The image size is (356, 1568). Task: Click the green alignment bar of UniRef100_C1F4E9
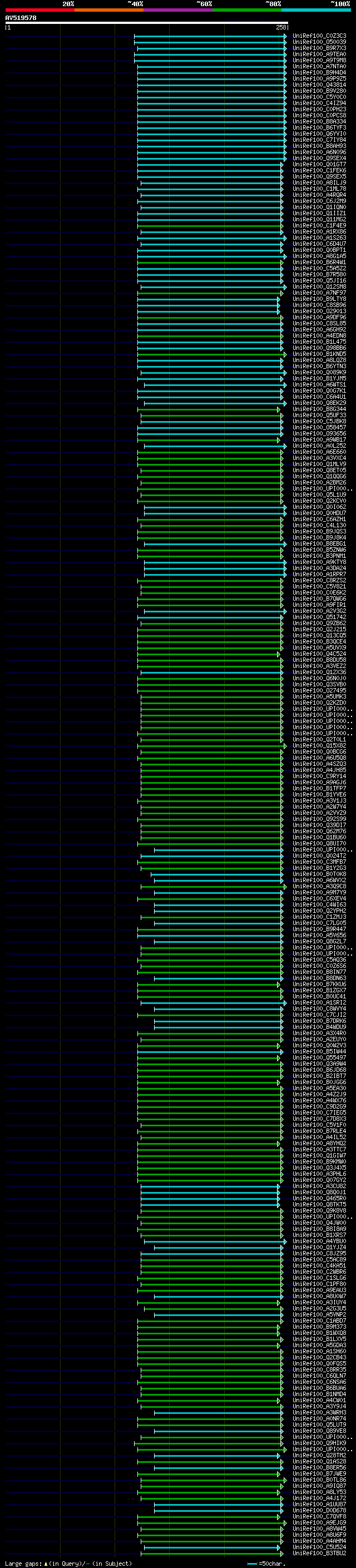point(210,226)
